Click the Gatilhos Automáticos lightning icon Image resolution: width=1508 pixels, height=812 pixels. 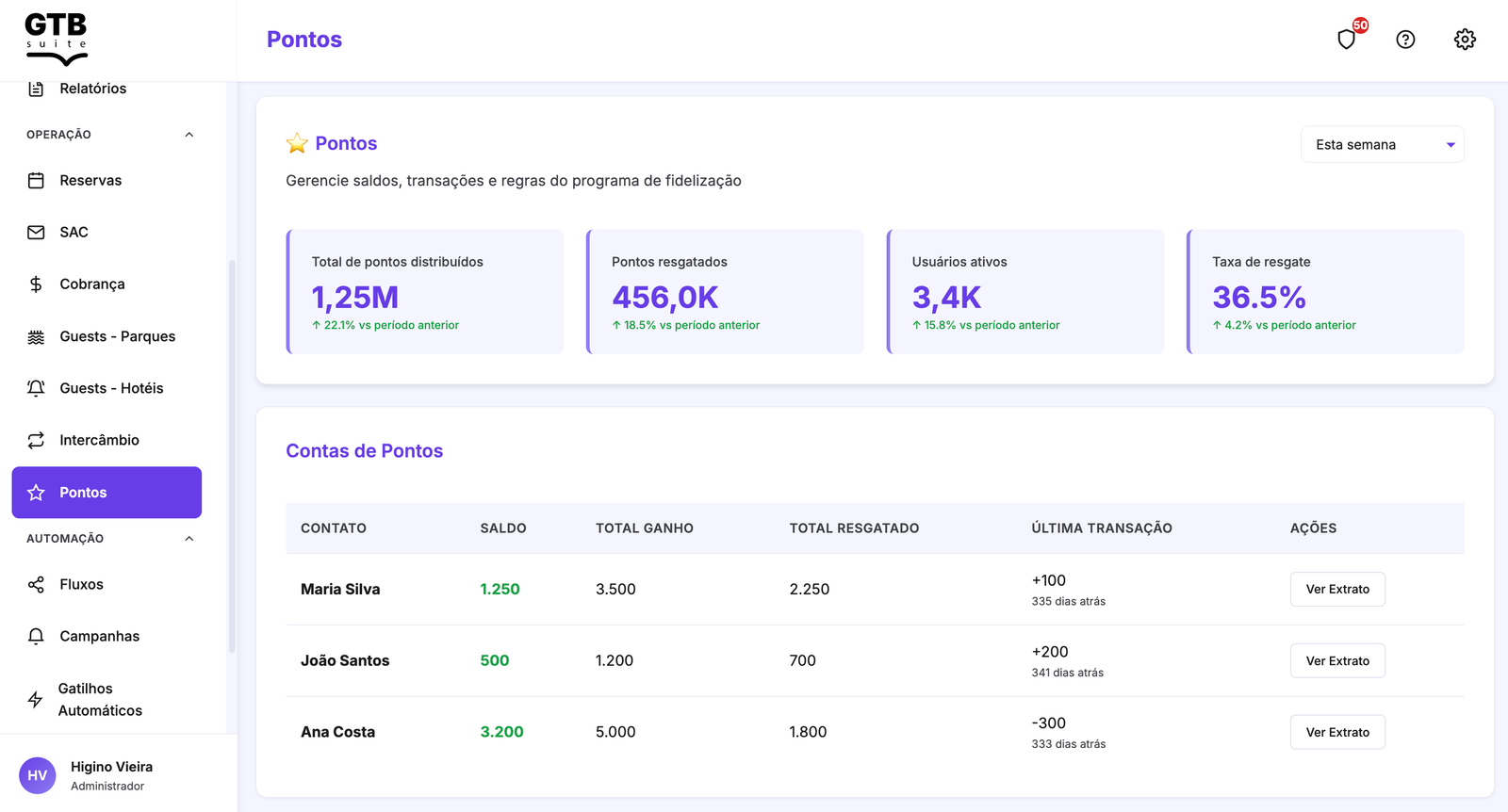click(x=36, y=700)
